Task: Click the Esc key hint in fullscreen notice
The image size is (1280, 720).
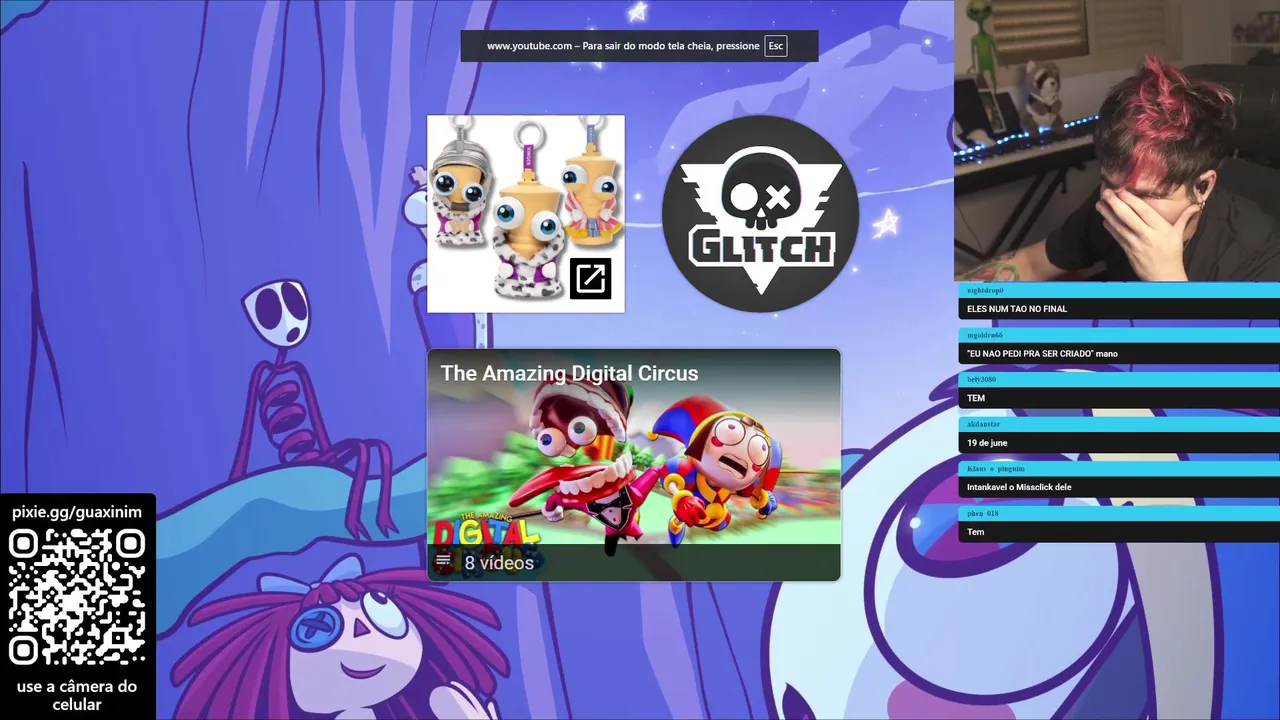Action: pos(776,46)
